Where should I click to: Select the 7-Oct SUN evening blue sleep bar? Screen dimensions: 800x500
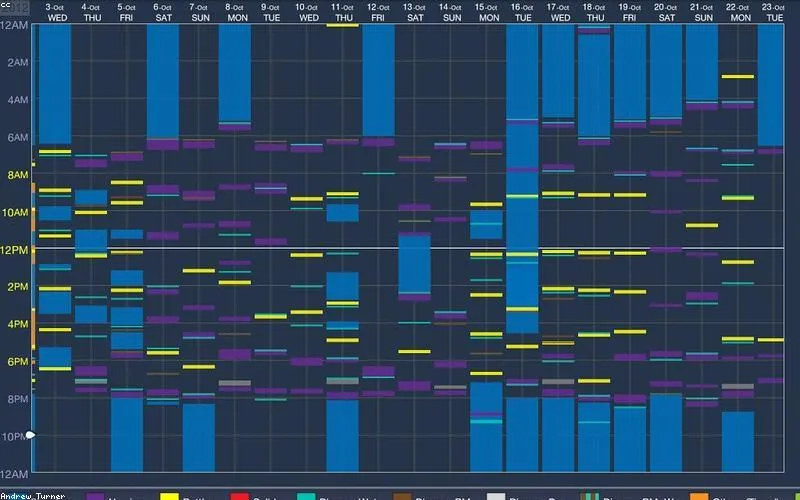199,438
